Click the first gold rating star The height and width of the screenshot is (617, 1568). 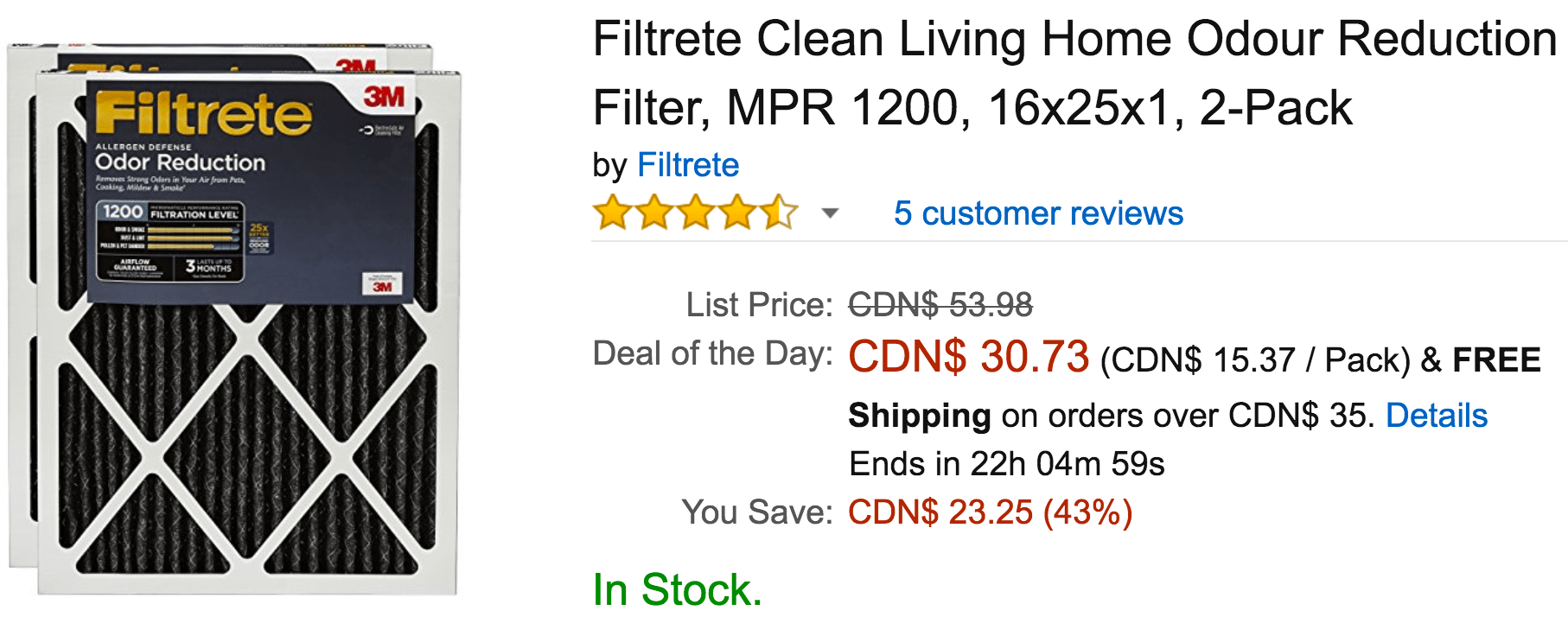[612, 212]
